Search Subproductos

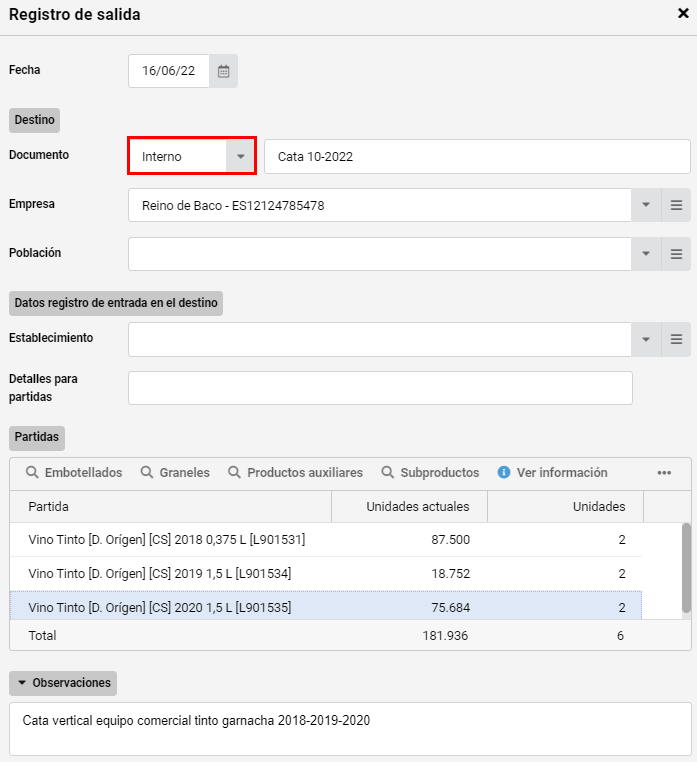[x=430, y=472]
